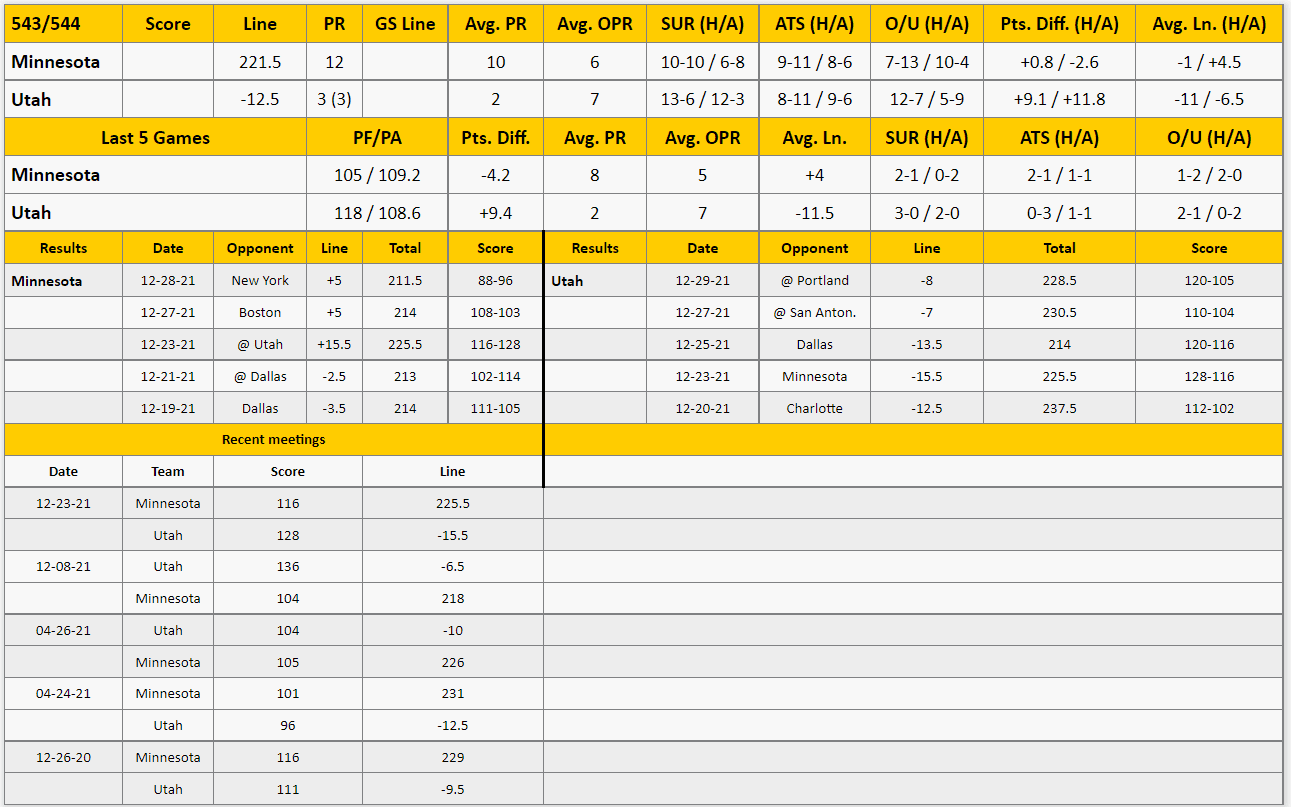Select Minnesota's line value 221.5
Image resolution: width=1291 pixels, height=807 pixels.
coord(260,62)
